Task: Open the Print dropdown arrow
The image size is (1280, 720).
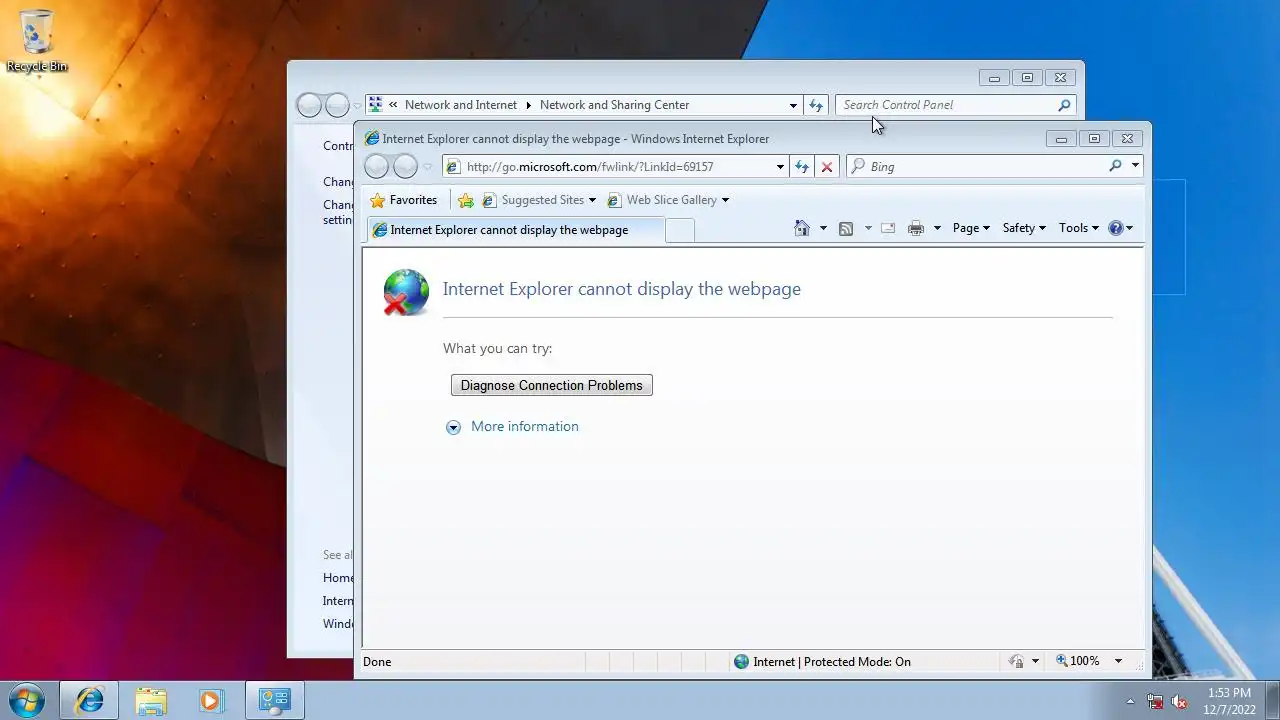Action: [937, 228]
